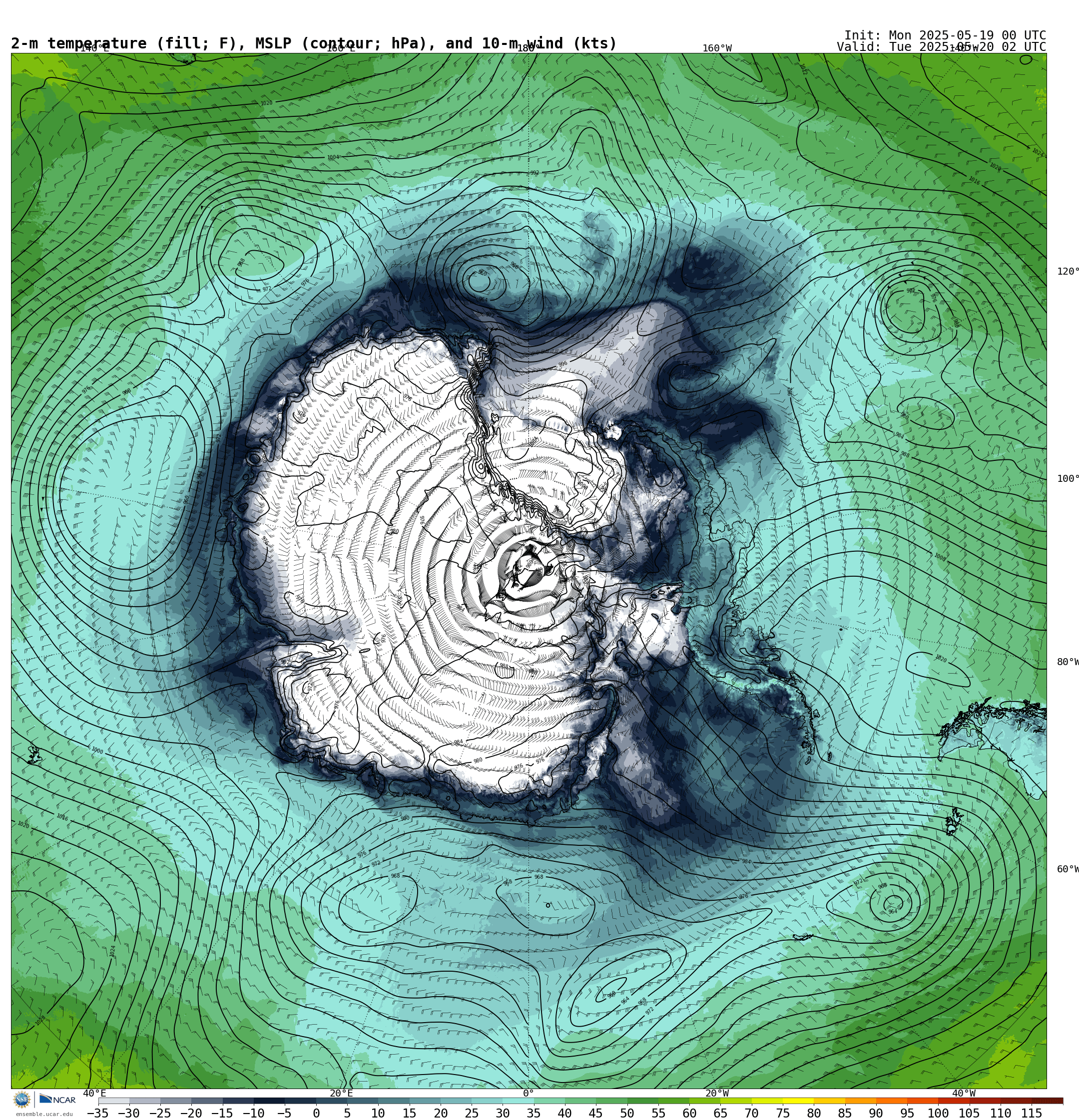Pick the bright yellow 75–80 colorbar segment

(x=798, y=1101)
